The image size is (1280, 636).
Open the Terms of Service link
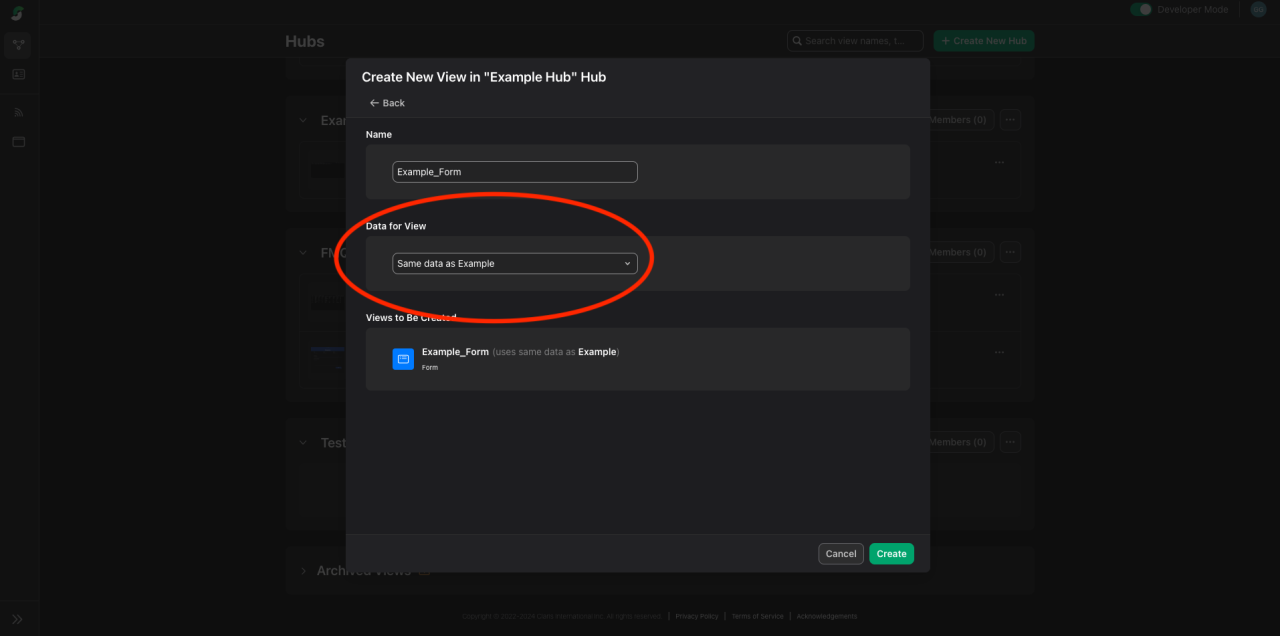pos(758,616)
